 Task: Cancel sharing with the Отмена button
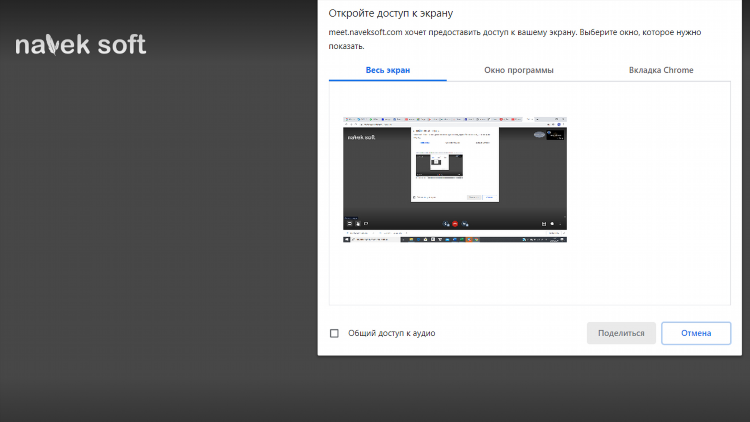(696, 333)
